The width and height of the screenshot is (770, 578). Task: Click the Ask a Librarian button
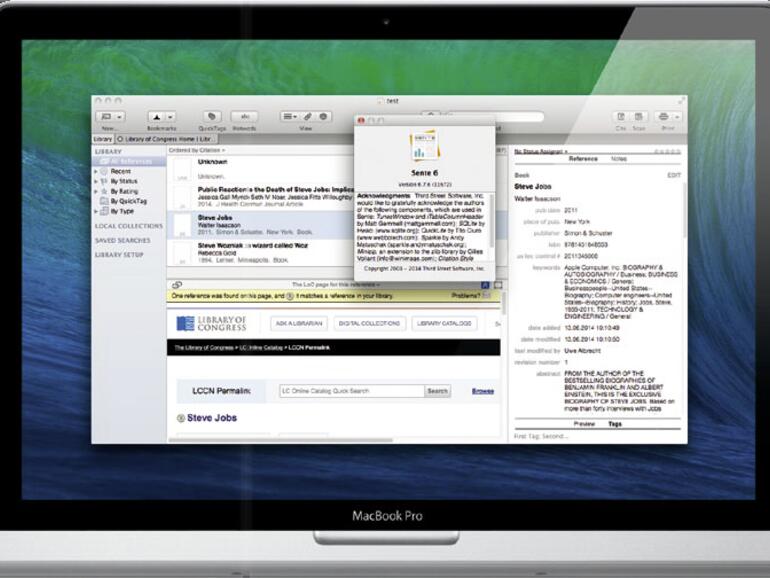coord(299,324)
